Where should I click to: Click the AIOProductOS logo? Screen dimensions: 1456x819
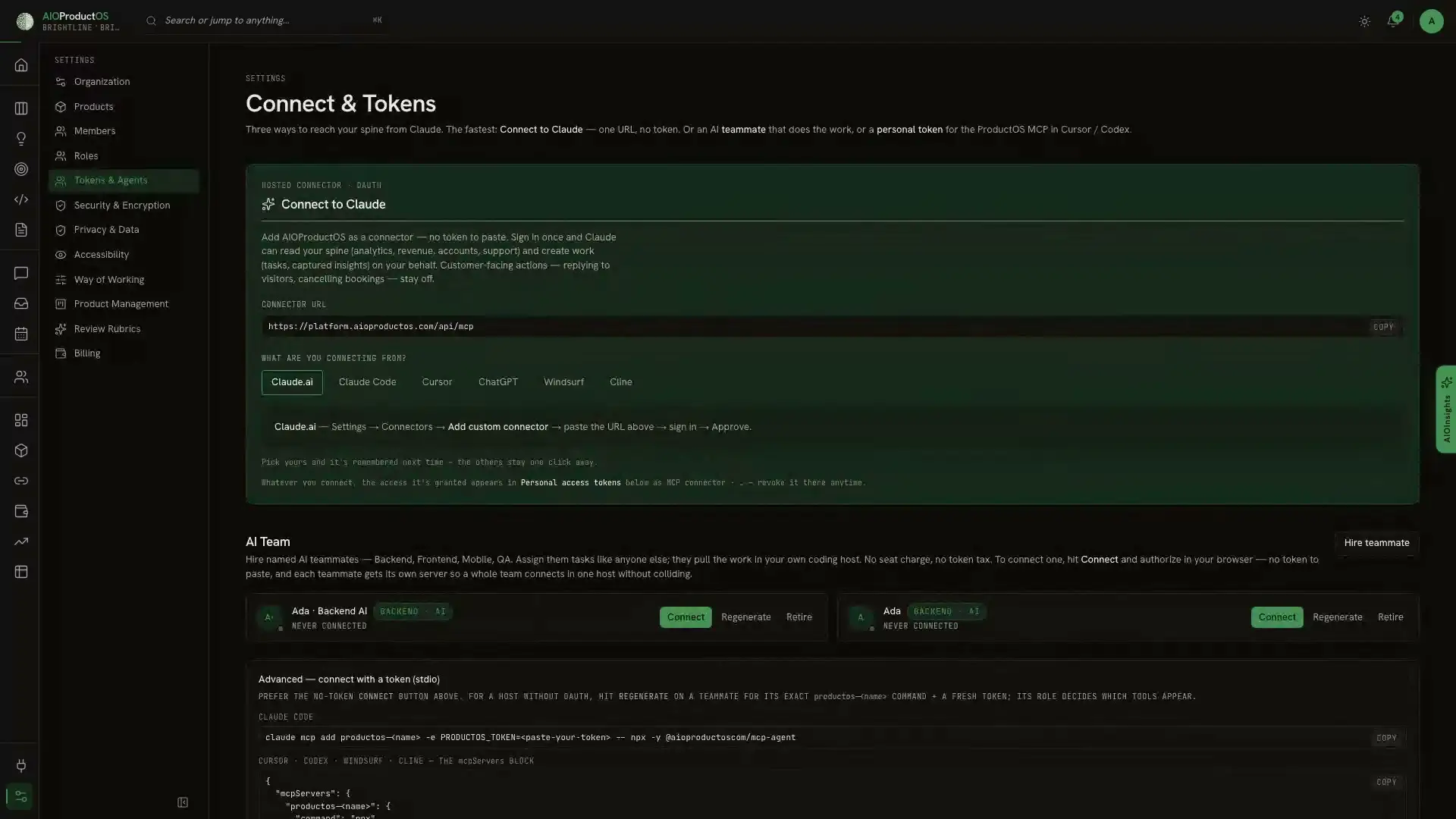click(25, 21)
